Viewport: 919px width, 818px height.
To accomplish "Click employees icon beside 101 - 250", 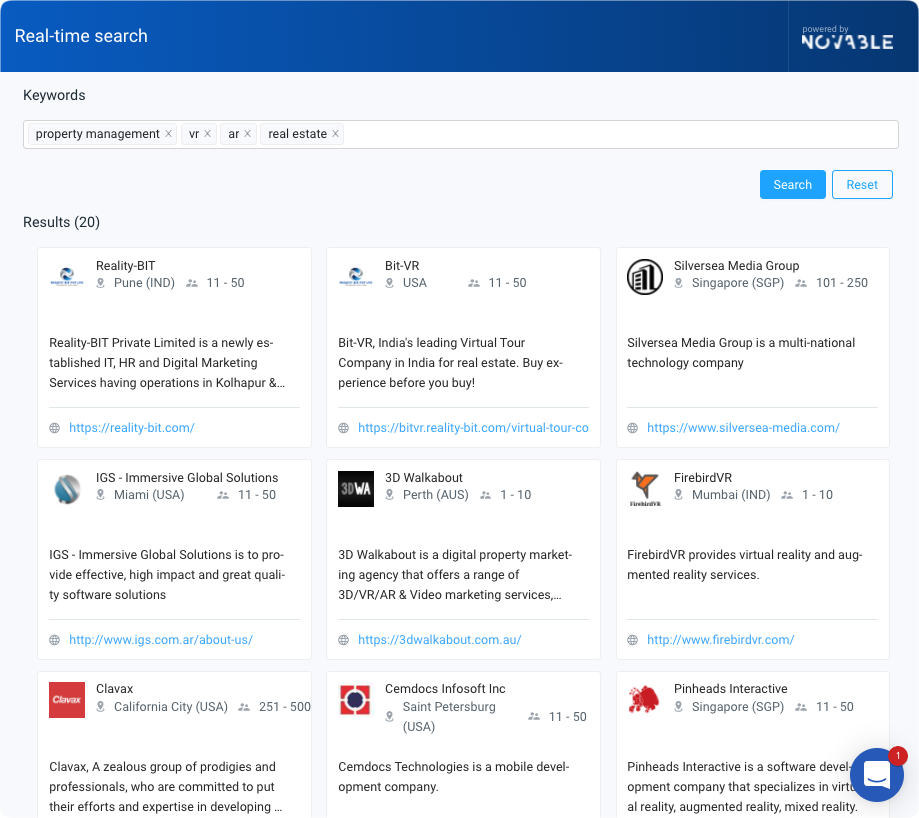I will coord(801,283).
